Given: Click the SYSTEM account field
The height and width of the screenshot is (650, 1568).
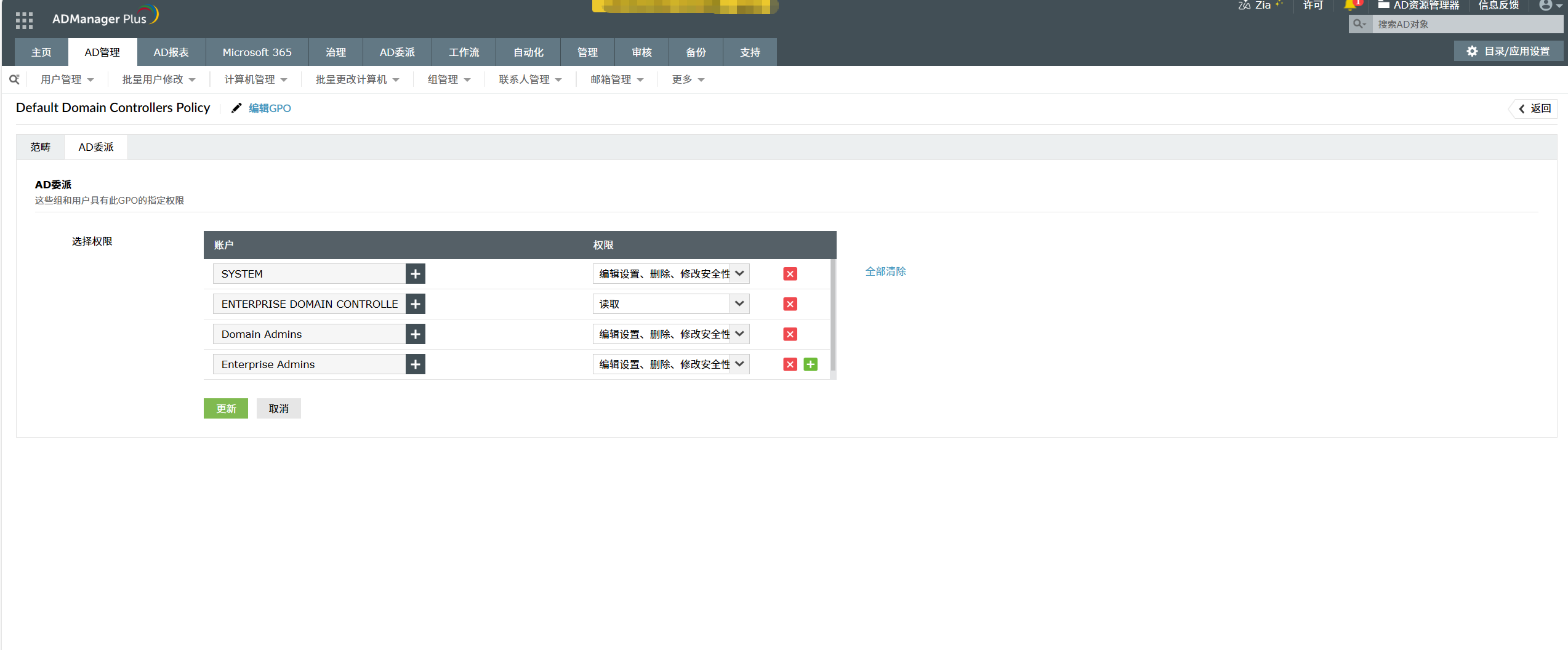Looking at the screenshot, I should tap(309, 274).
